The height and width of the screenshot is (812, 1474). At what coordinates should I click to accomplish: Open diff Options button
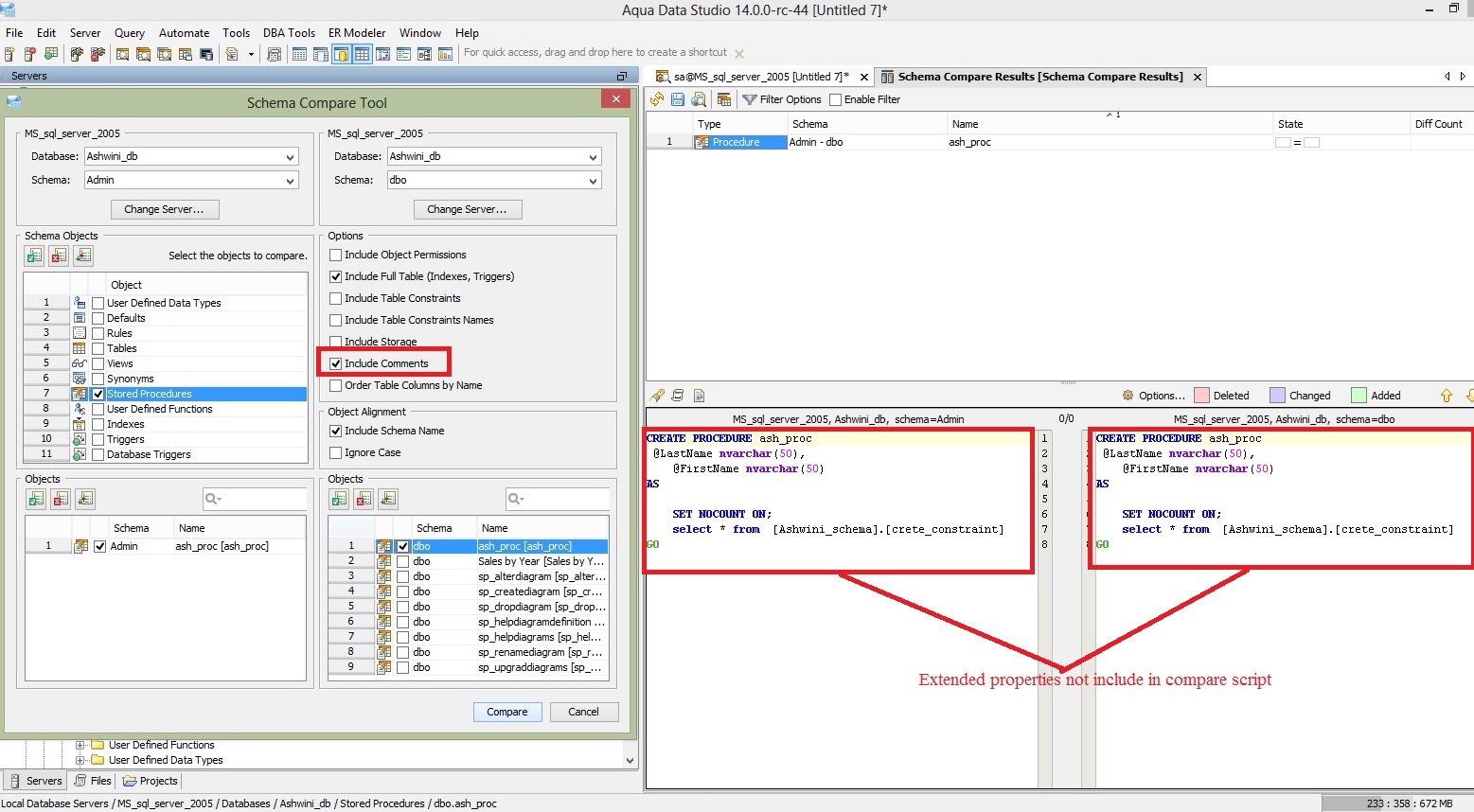[1153, 396]
